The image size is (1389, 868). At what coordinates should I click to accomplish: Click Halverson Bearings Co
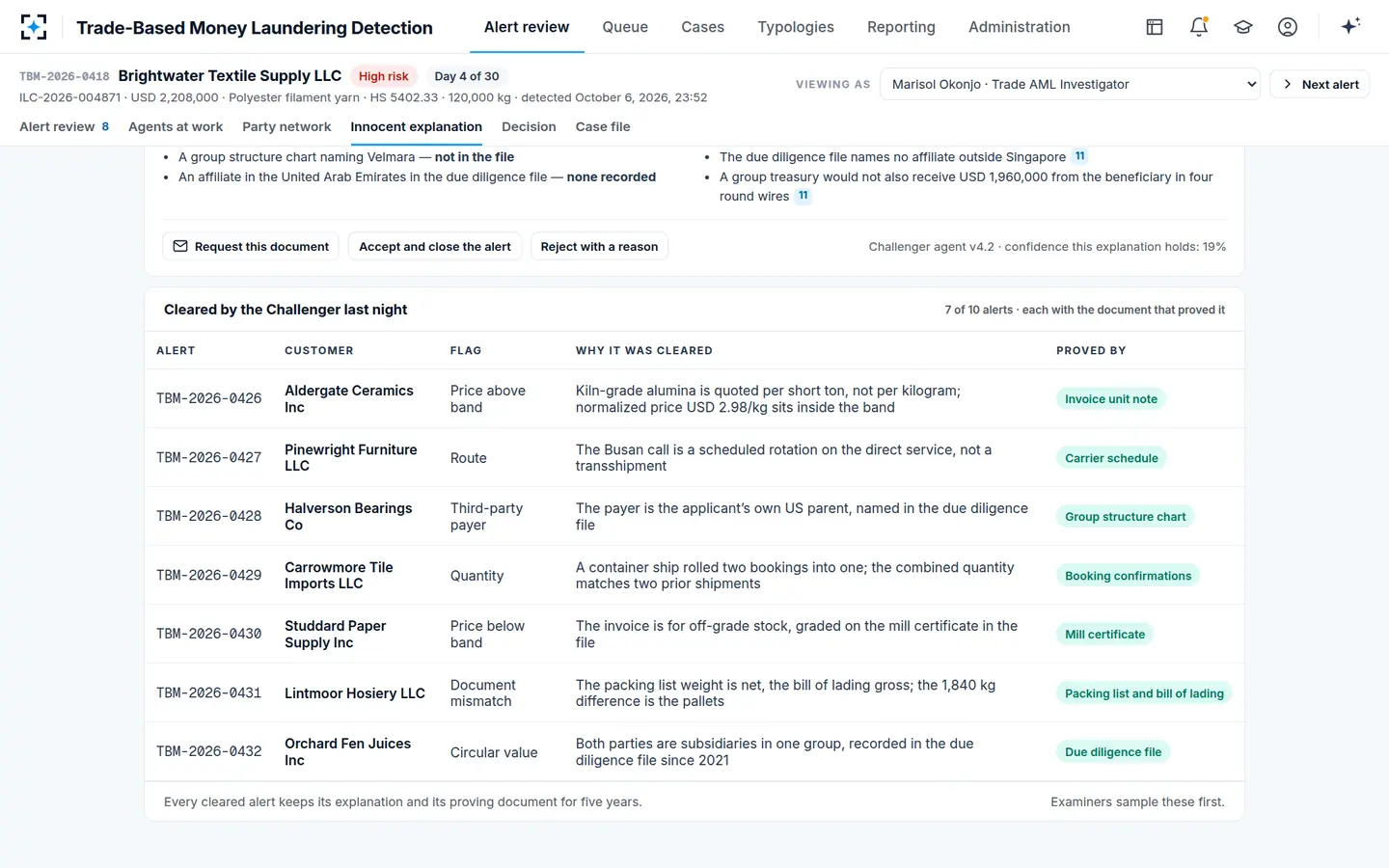(348, 516)
